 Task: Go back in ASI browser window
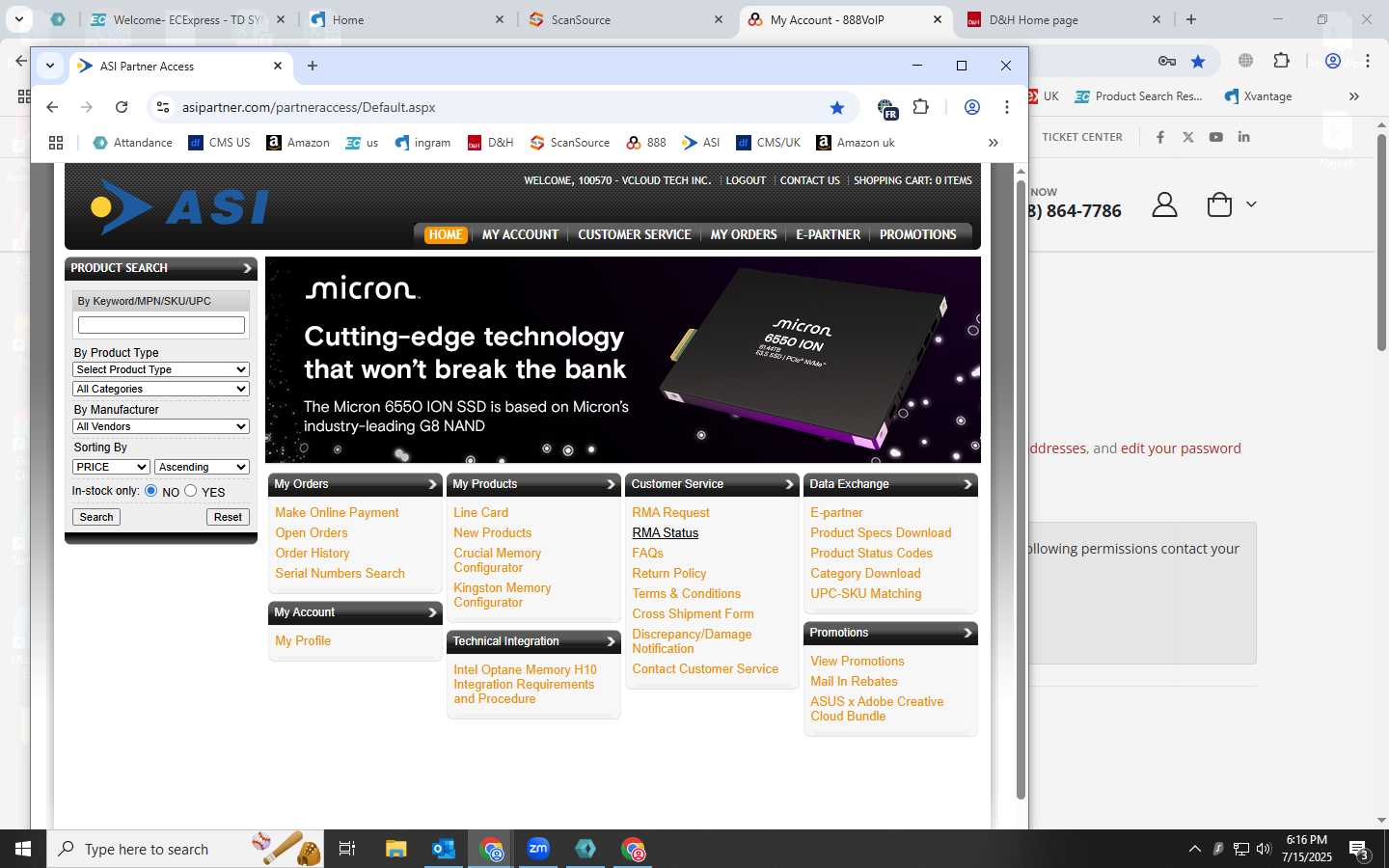(x=52, y=107)
